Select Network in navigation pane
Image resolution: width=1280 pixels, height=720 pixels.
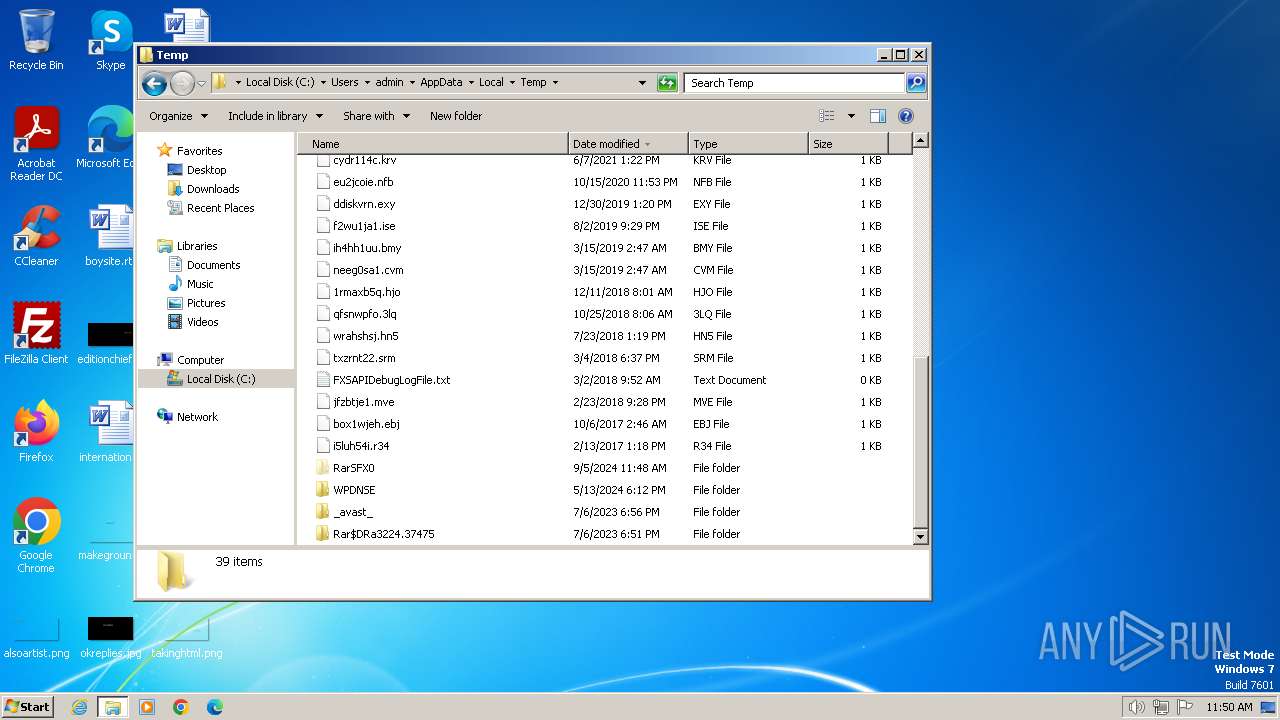click(x=197, y=417)
